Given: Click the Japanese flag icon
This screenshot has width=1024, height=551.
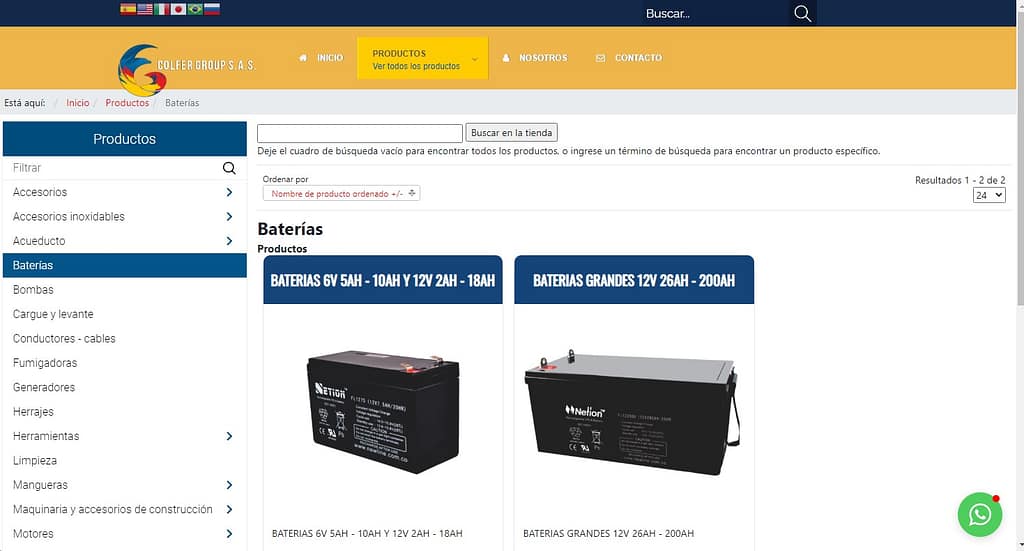Looking at the screenshot, I should tap(178, 9).
